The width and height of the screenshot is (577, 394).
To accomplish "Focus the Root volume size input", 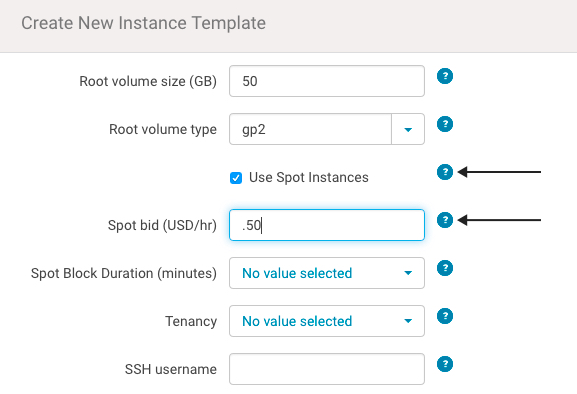I will pyautogui.click(x=327, y=81).
